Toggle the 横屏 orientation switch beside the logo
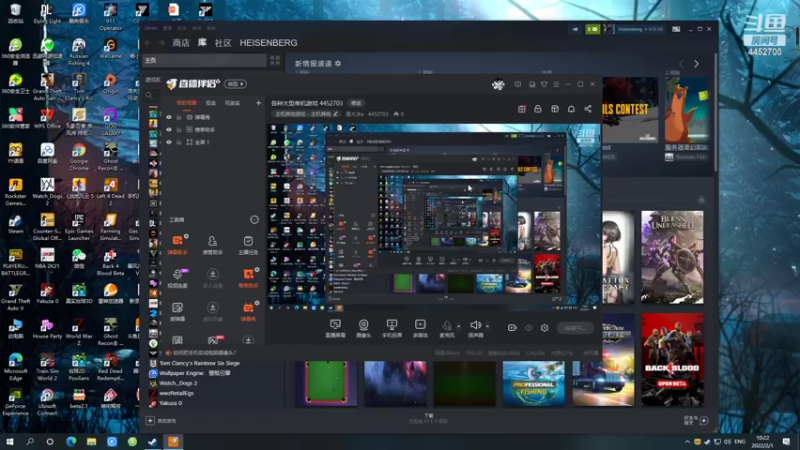The image size is (800, 450). [236, 84]
